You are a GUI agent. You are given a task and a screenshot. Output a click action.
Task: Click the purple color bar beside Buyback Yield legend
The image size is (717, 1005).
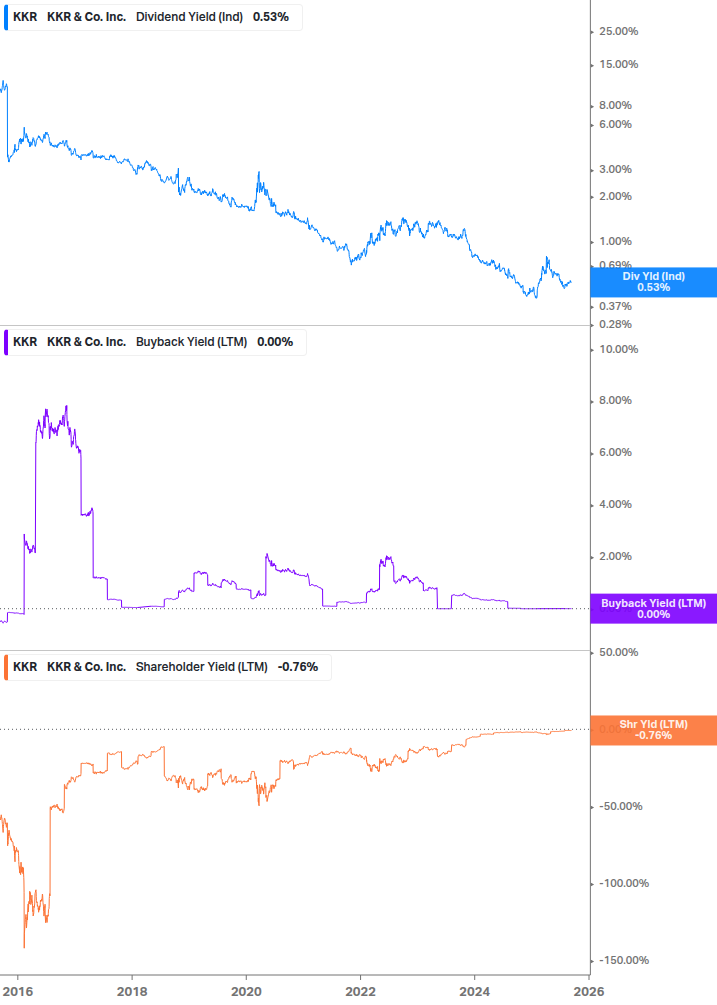6,342
